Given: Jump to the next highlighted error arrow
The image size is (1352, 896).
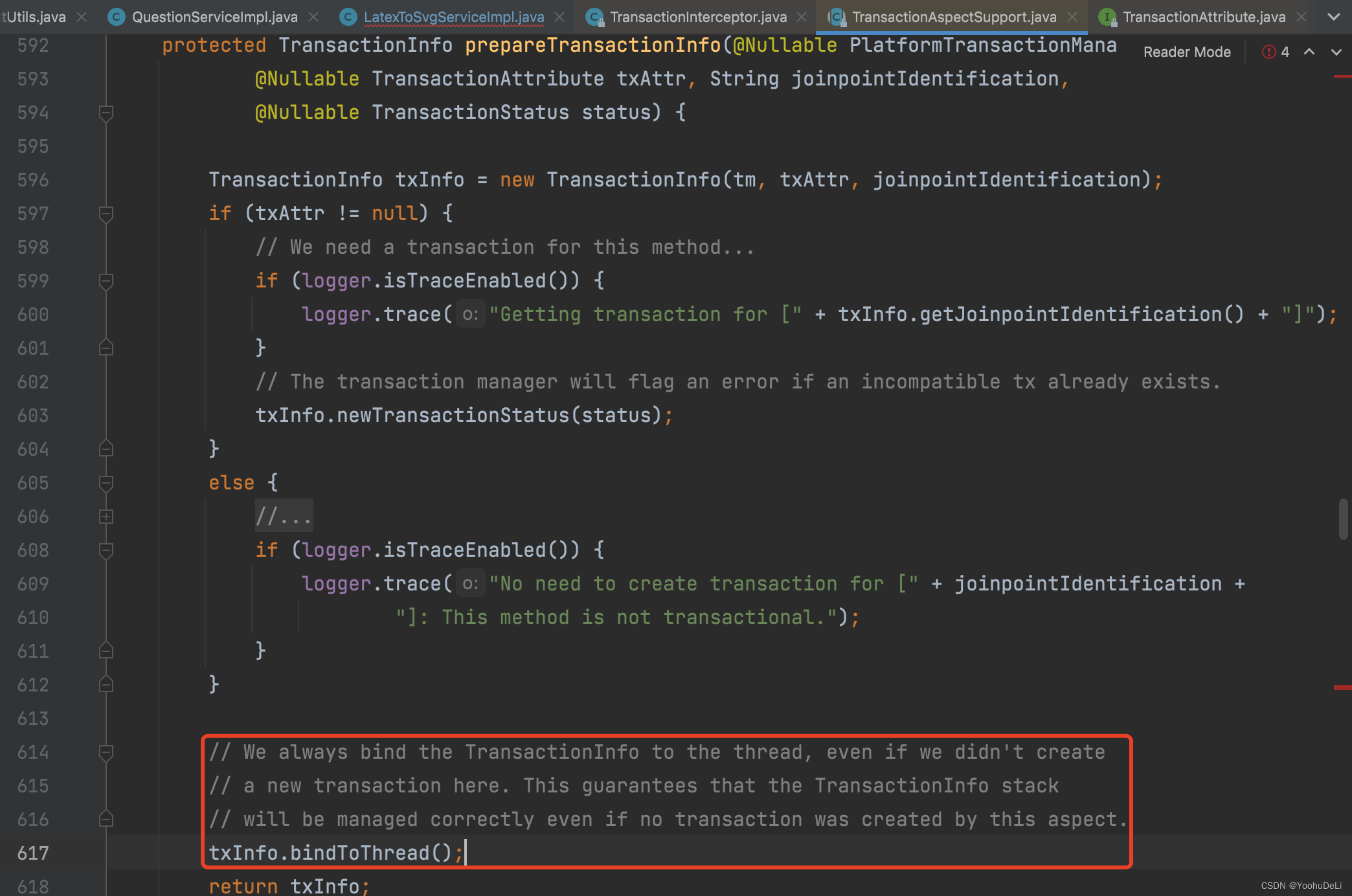Looking at the screenshot, I should (x=1336, y=52).
